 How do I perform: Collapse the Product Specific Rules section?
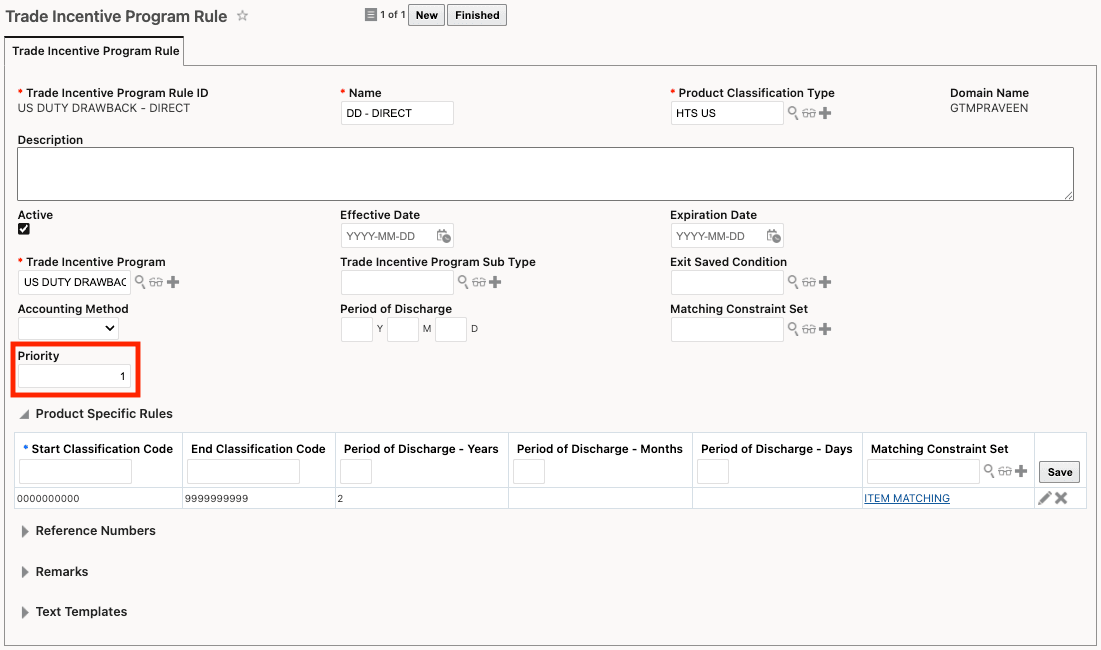[x=25, y=414]
